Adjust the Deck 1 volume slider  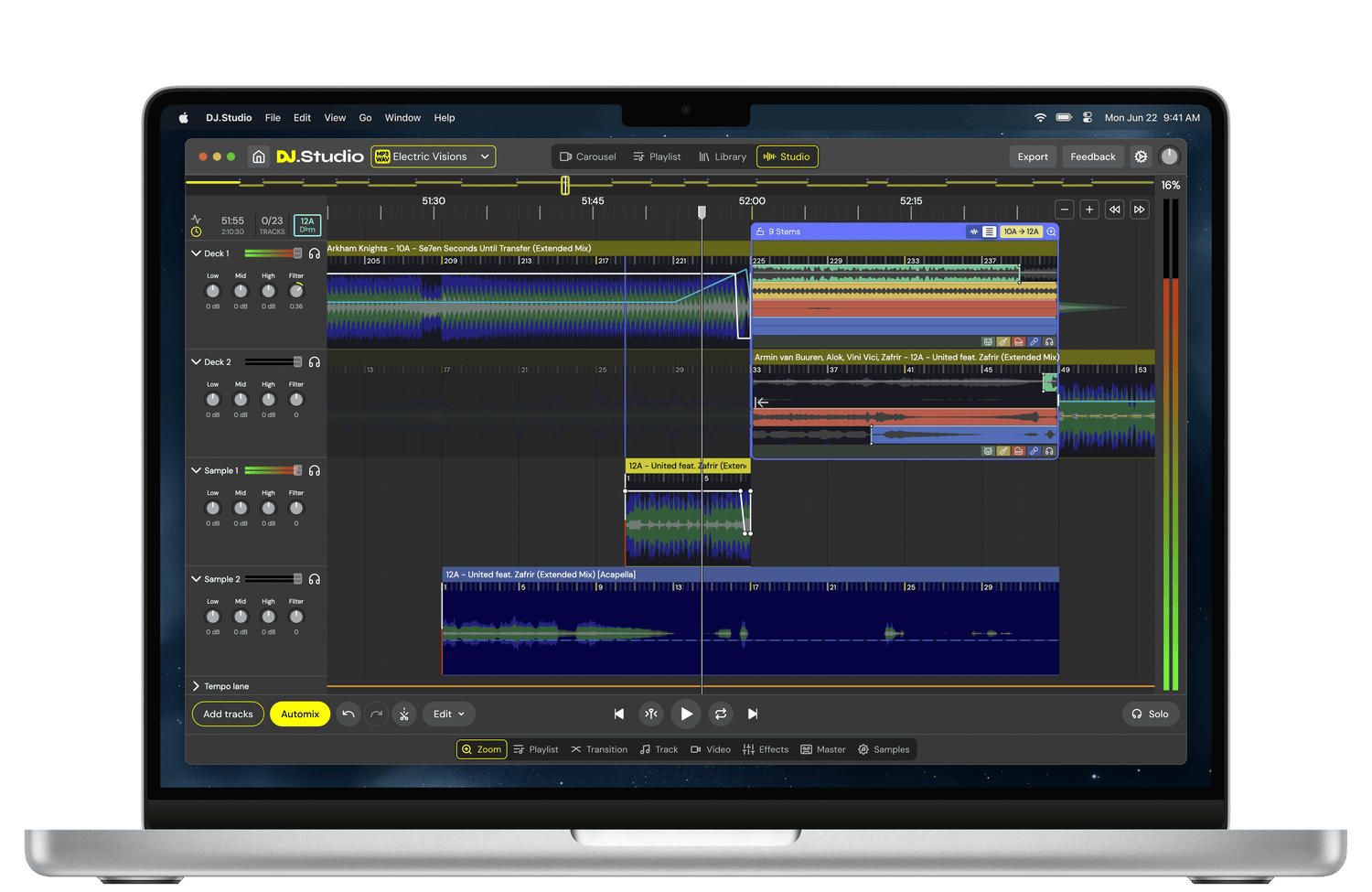(297, 253)
